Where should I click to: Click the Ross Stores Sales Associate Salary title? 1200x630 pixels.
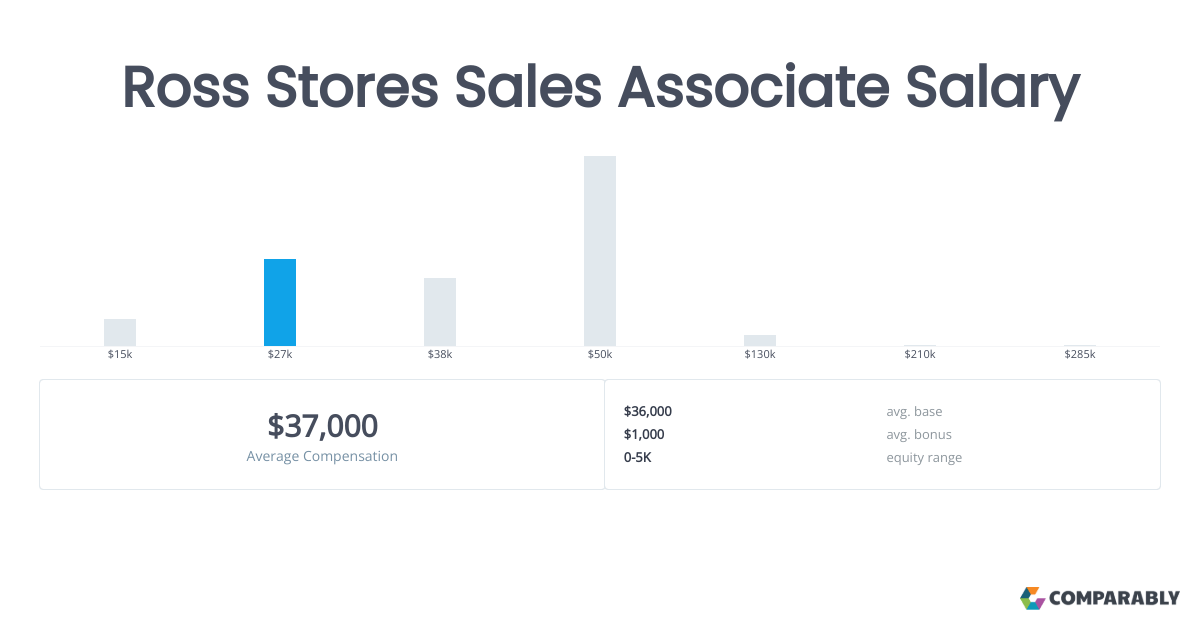click(600, 88)
